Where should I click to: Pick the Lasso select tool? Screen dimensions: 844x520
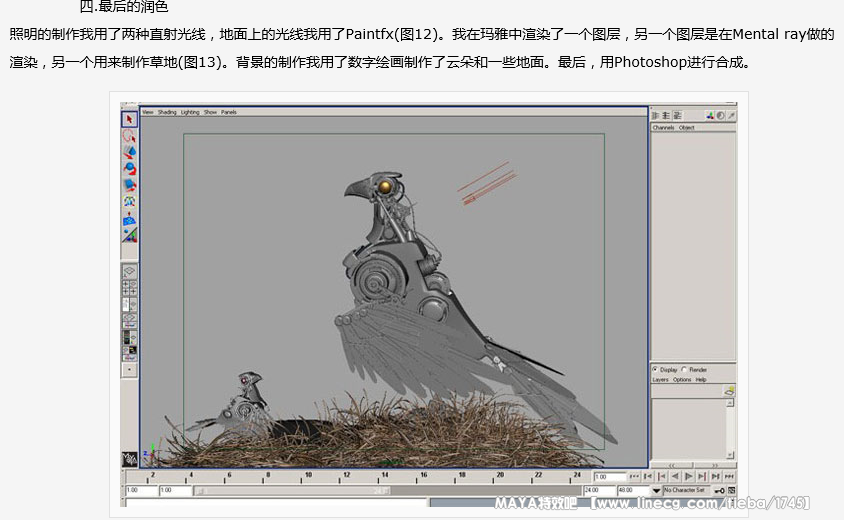coord(129,136)
